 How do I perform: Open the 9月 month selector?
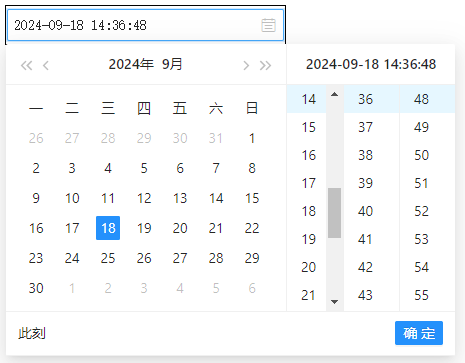tap(172, 64)
